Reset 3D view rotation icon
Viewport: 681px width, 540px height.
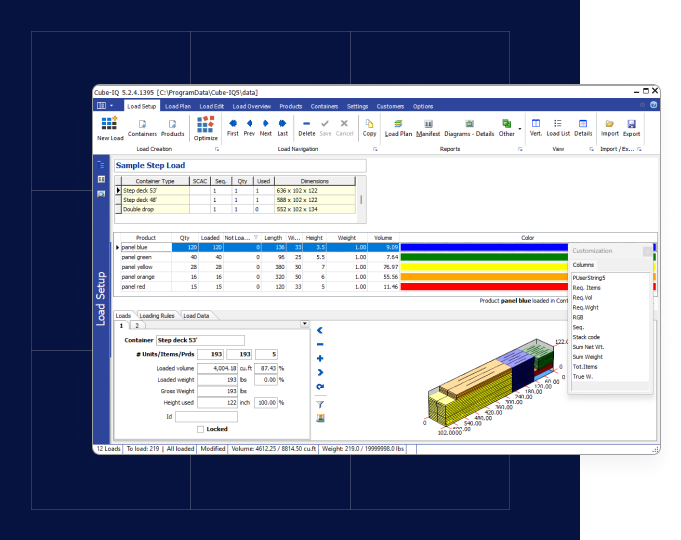point(320,387)
